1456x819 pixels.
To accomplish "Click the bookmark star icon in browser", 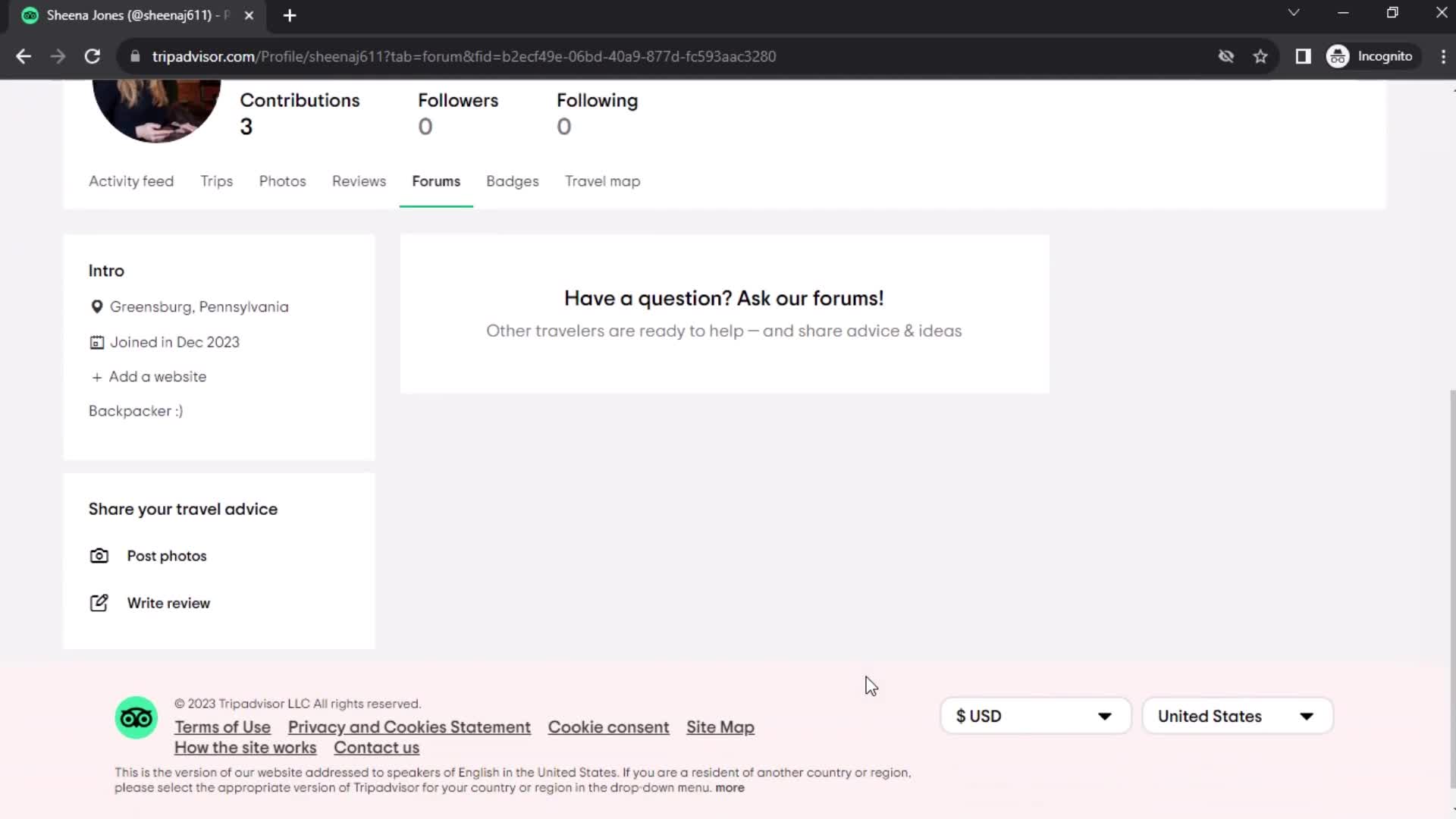I will (x=1263, y=56).
